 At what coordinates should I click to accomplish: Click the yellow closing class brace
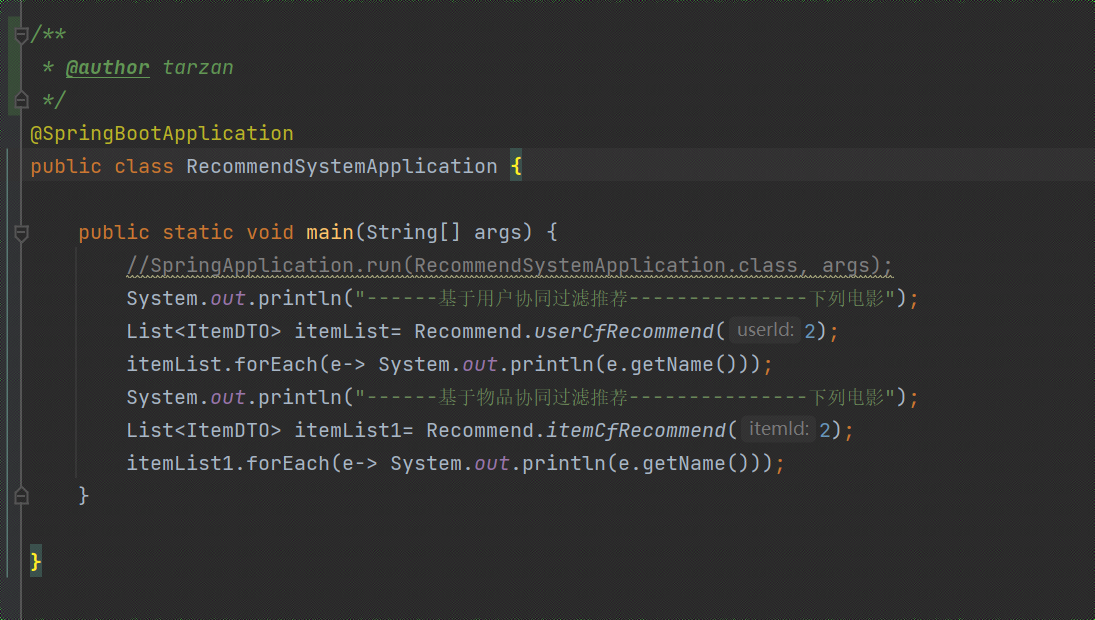[x=36, y=562]
